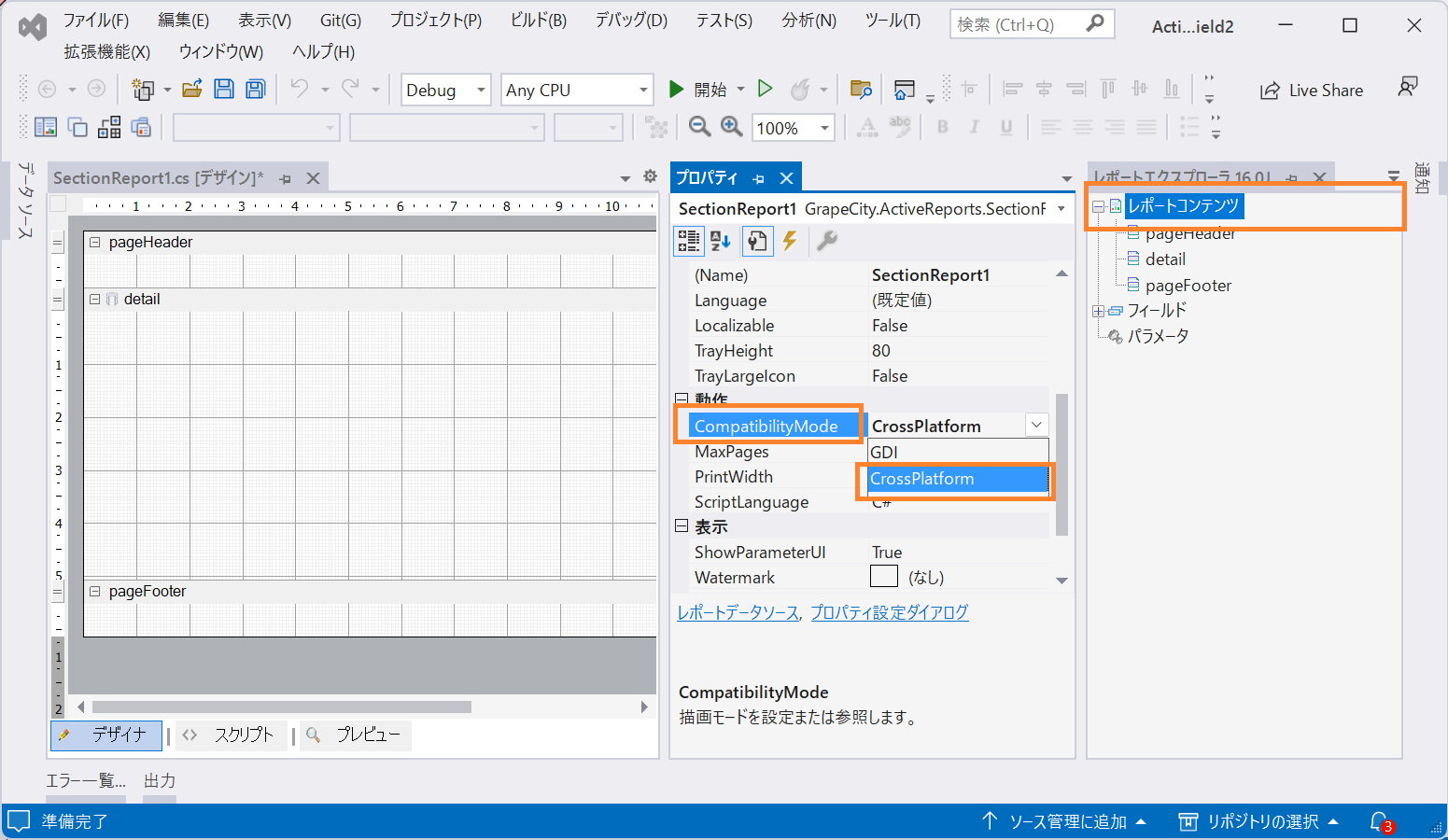
Task: Open the 出力 panel tab
Action: pyautogui.click(x=160, y=780)
